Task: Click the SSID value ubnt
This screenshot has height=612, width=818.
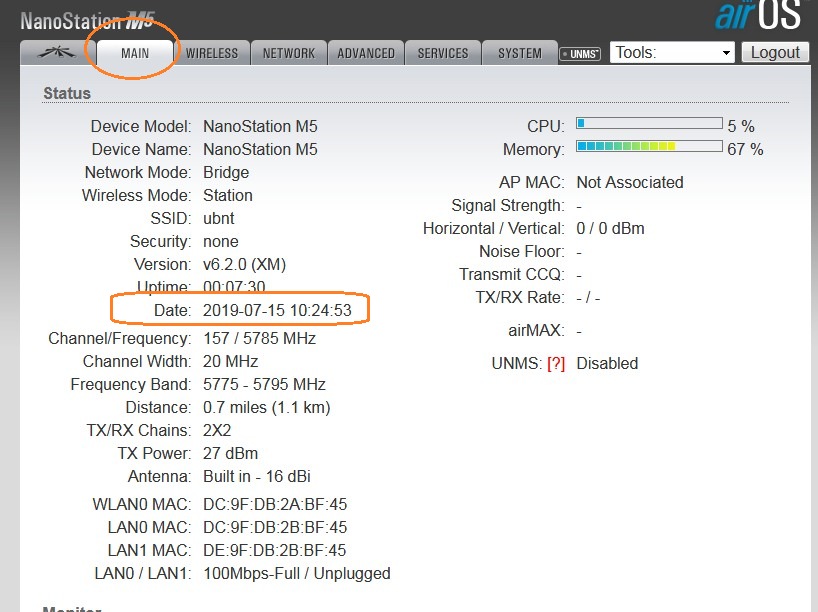Action: pos(219,218)
